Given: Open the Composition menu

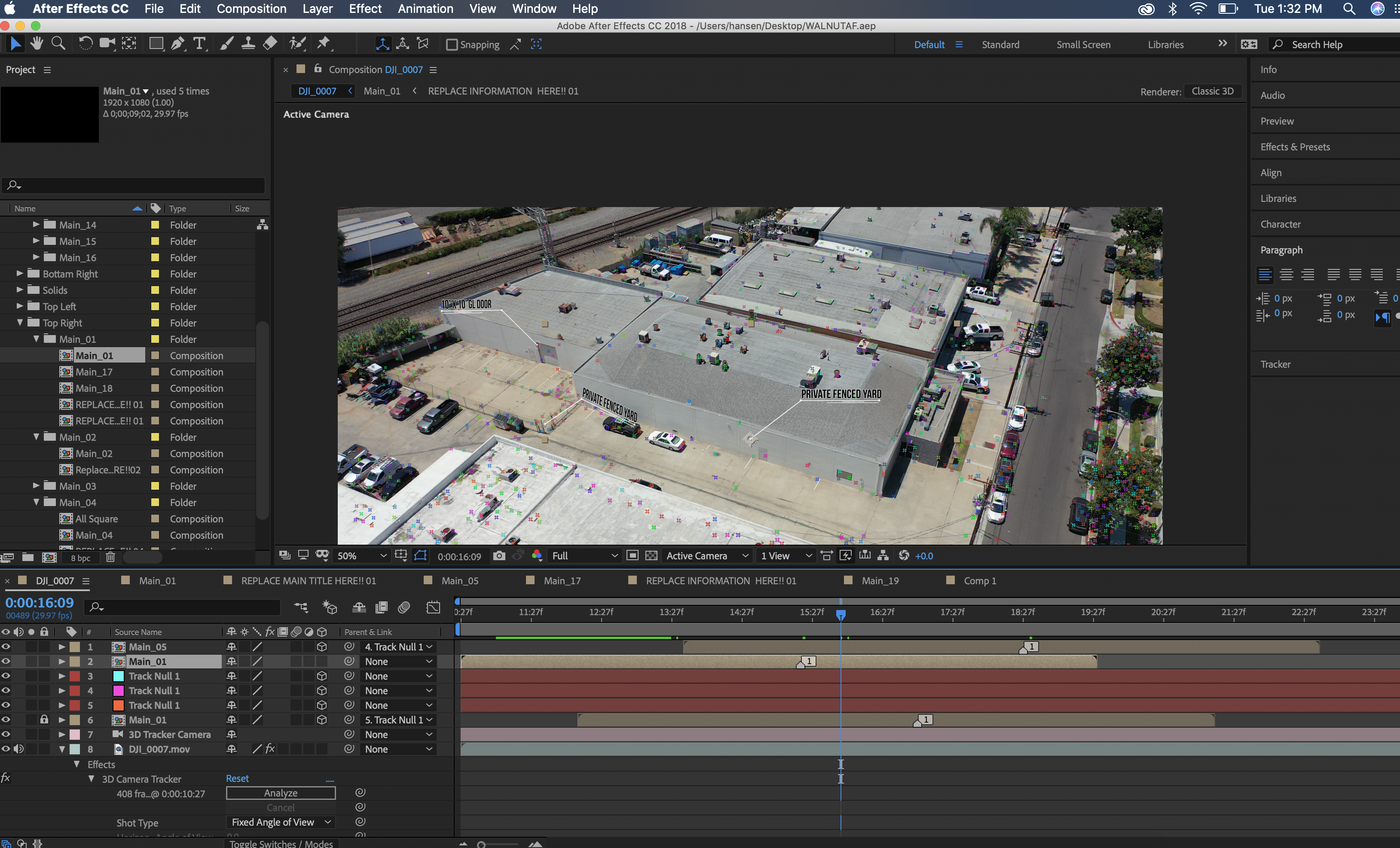Looking at the screenshot, I should click(251, 9).
